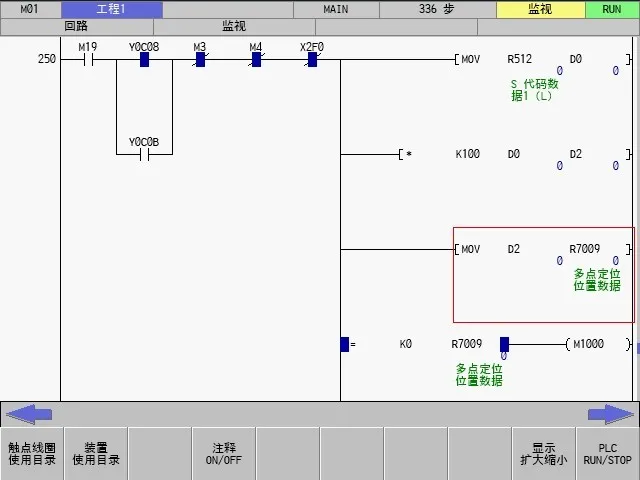Click the rung number 250
The width and height of the screenshot is (640, 480).
coord(47,59)
